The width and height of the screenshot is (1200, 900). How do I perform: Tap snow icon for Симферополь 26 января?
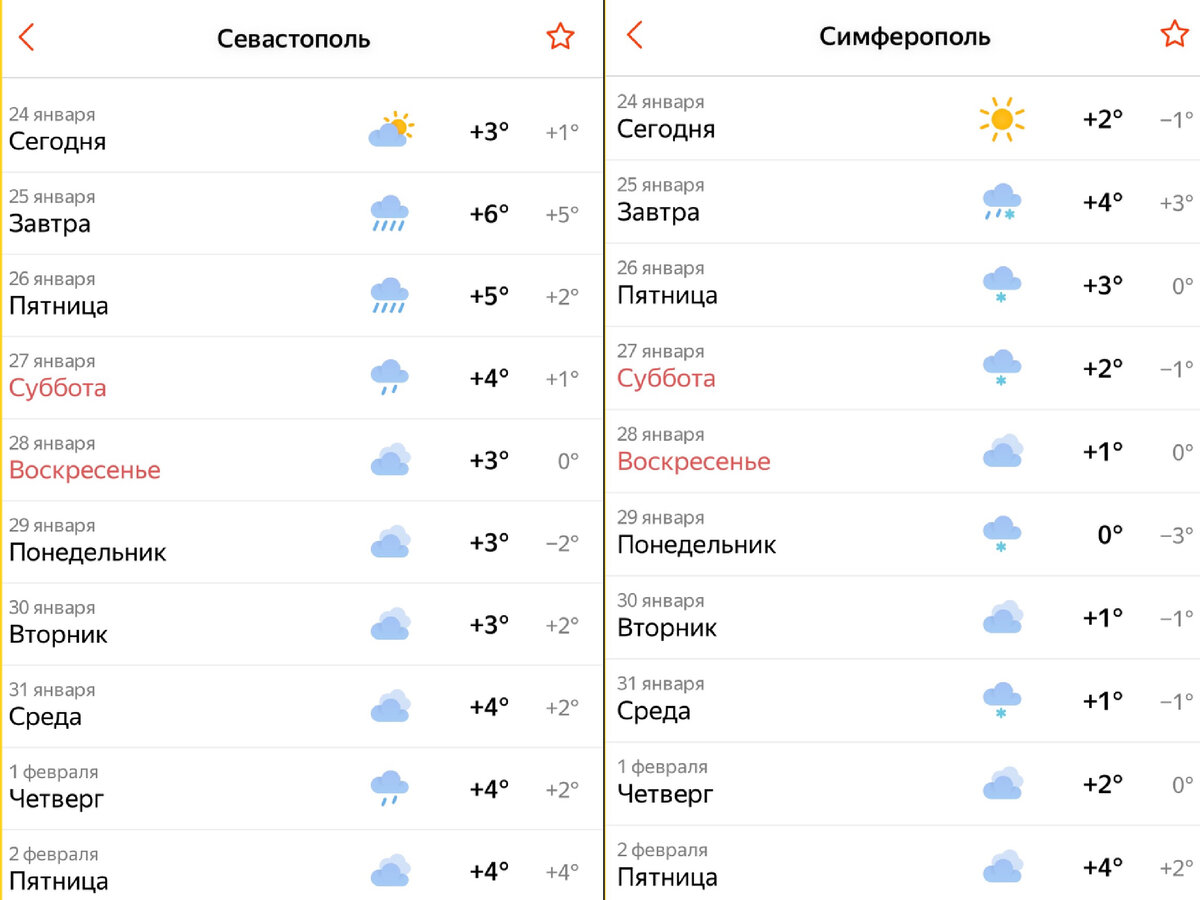[x=1001, y=285]
